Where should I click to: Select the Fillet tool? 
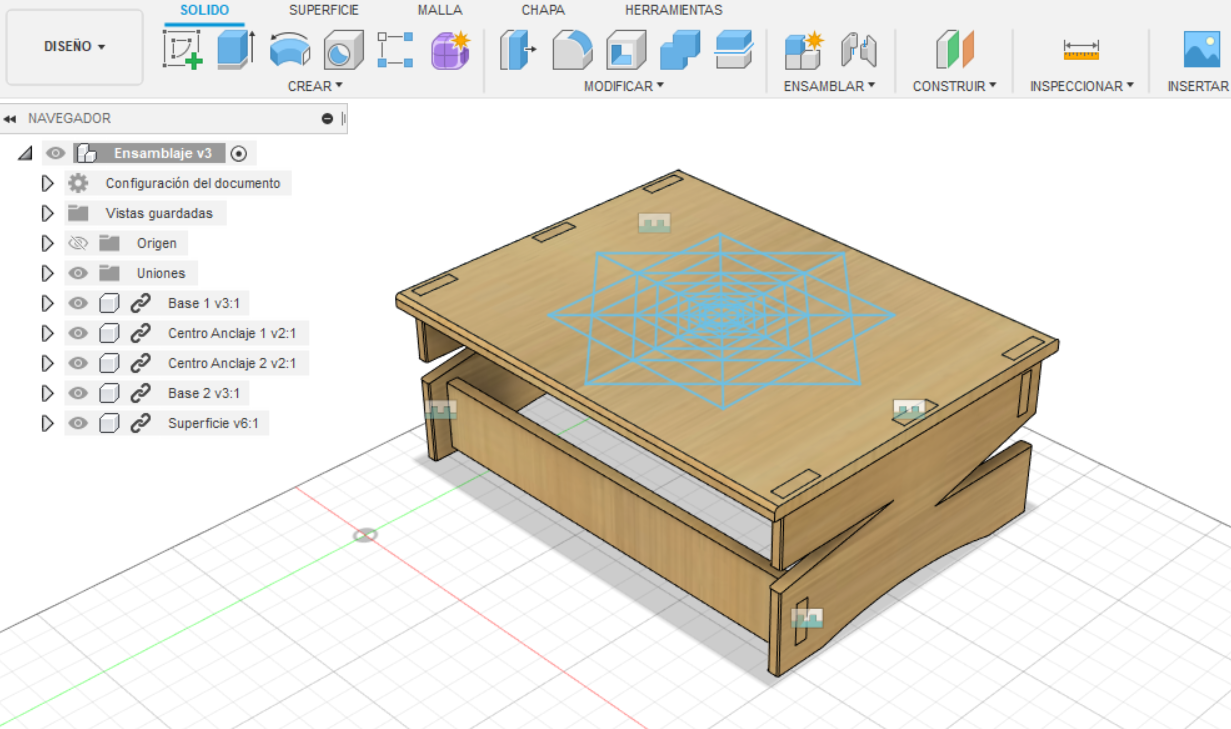click(x=572, y=49)
